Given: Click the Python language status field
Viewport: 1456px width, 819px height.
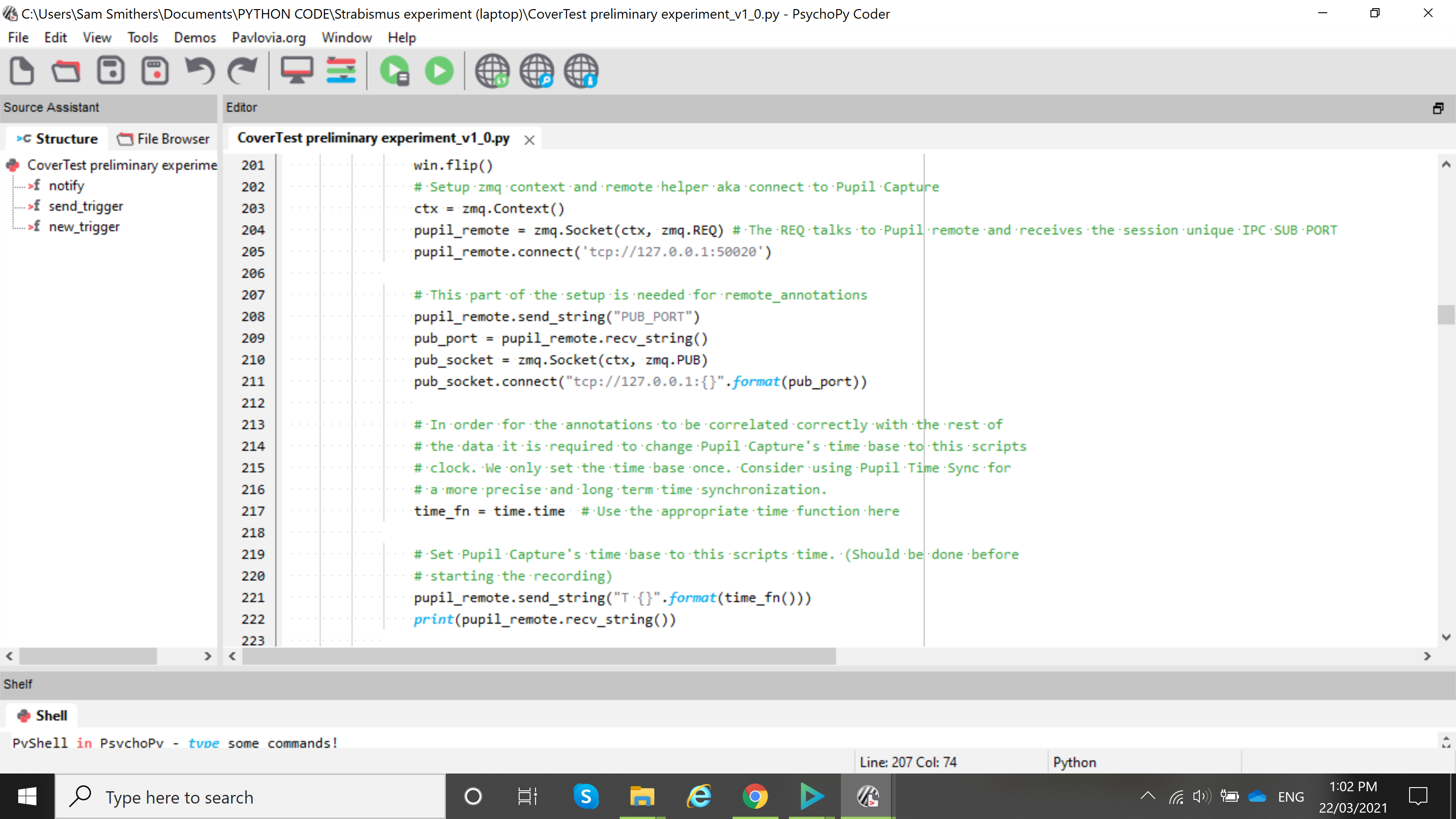Looking at the screenshot, I should tap(1144, 762).
